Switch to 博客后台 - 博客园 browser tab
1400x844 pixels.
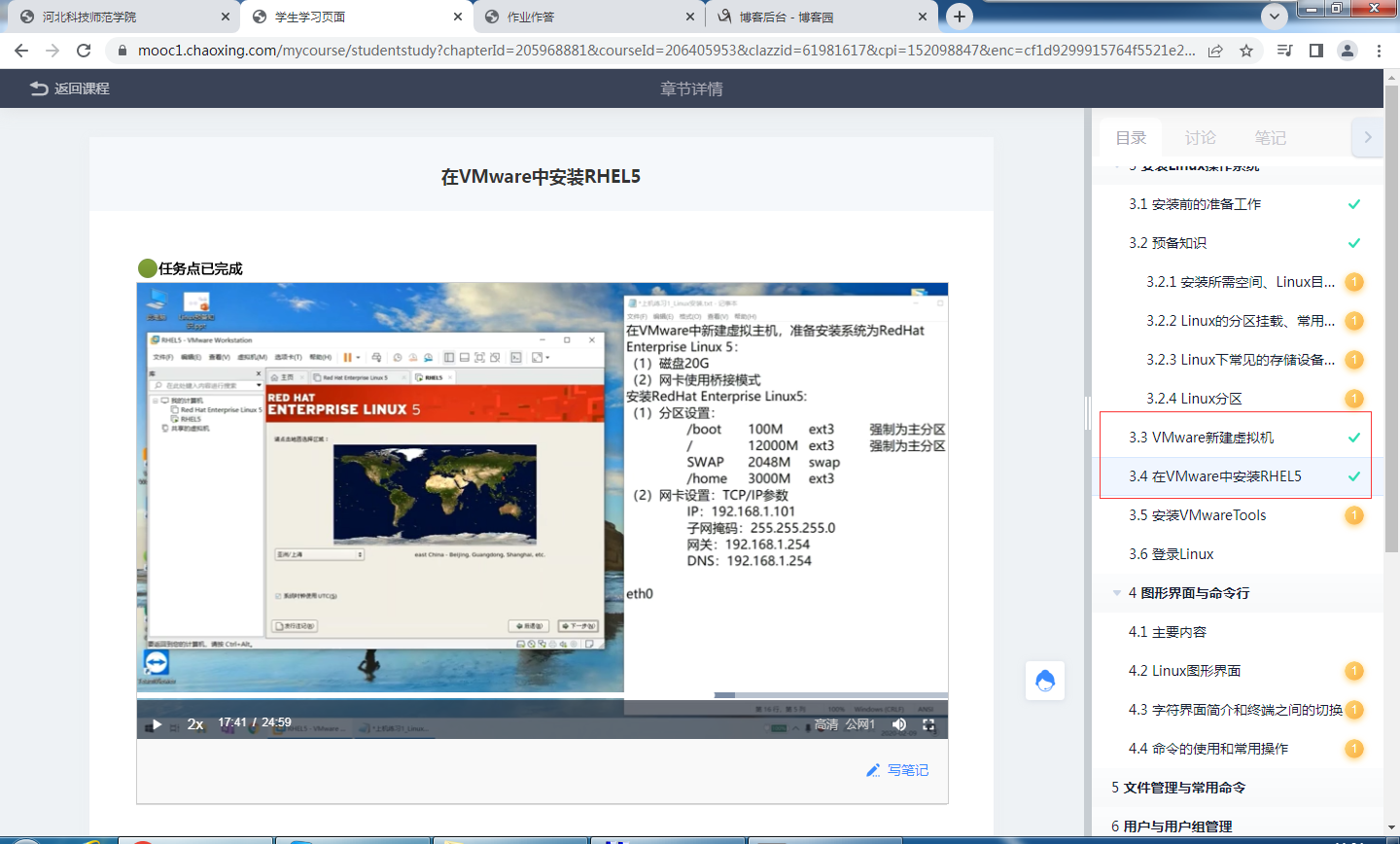(822, 17)
